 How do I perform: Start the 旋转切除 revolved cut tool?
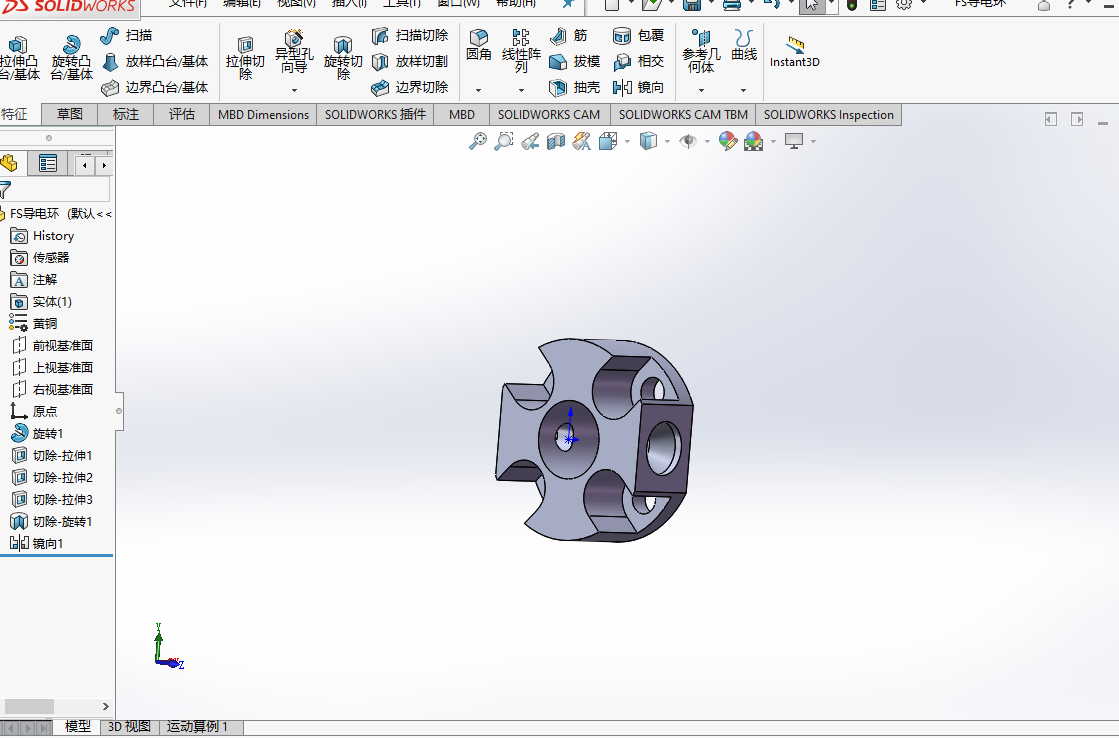[343, 59]
